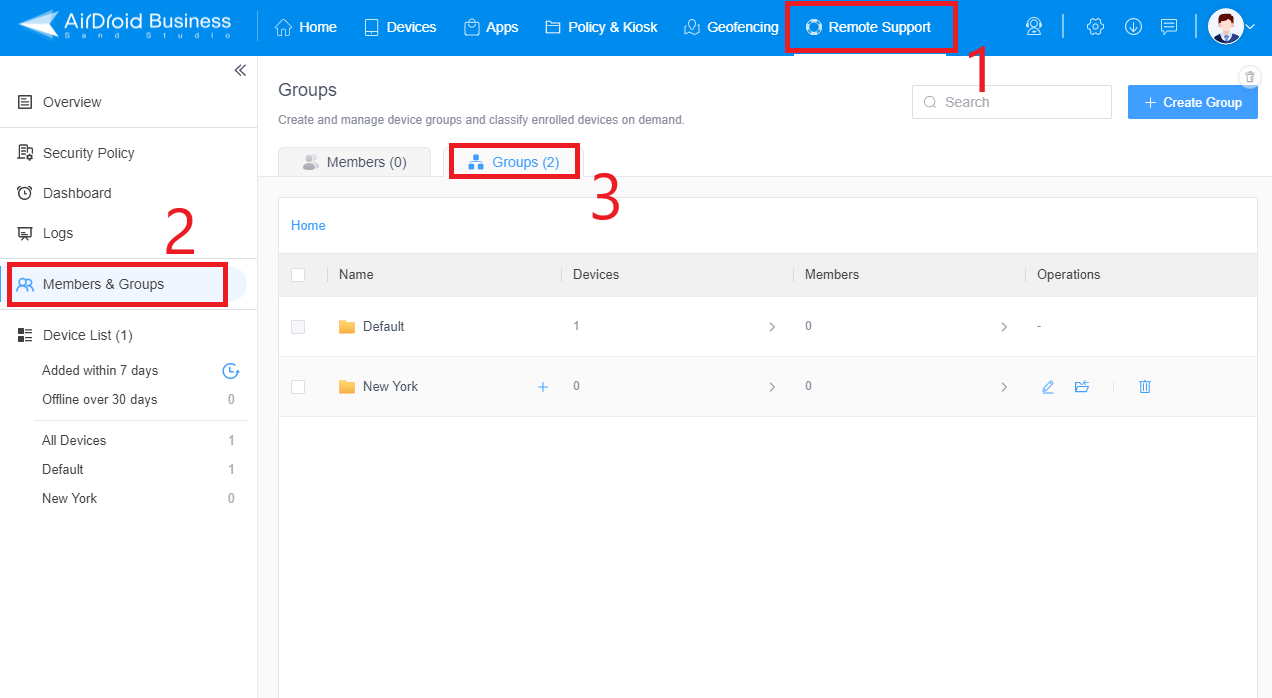Image resolution: width=1272 pixels, height=698 pixels.
Task: Go to the Apps section
Action: tap(491, 27)
